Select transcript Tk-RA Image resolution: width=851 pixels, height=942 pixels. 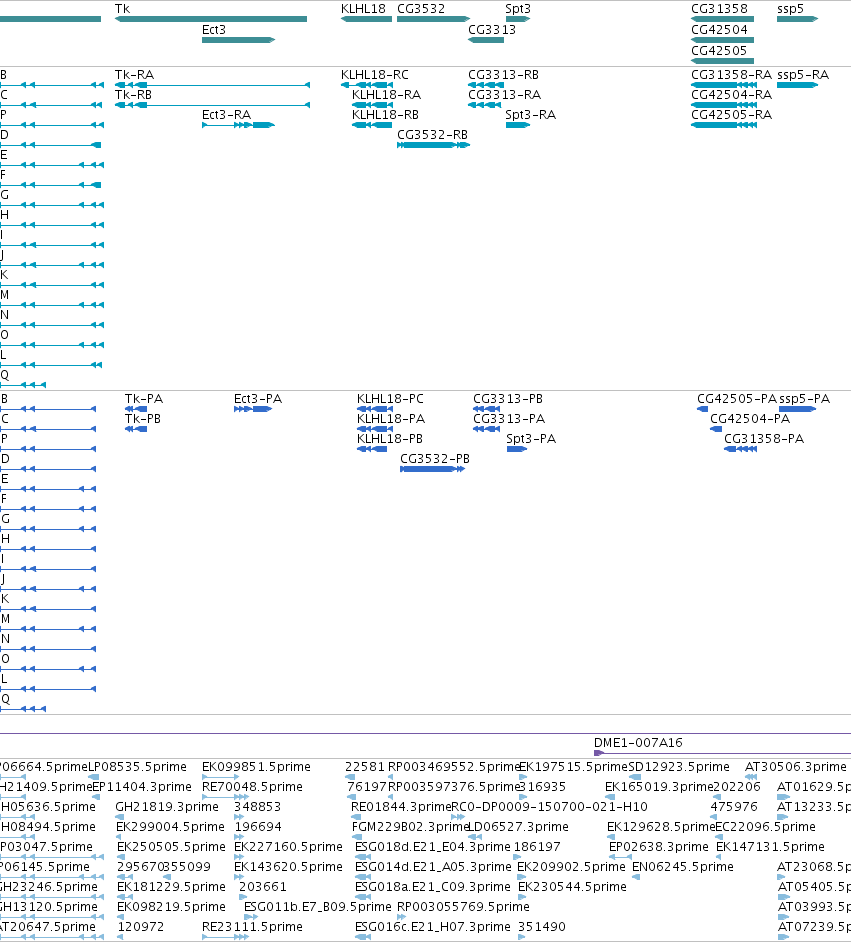[212, 85]
